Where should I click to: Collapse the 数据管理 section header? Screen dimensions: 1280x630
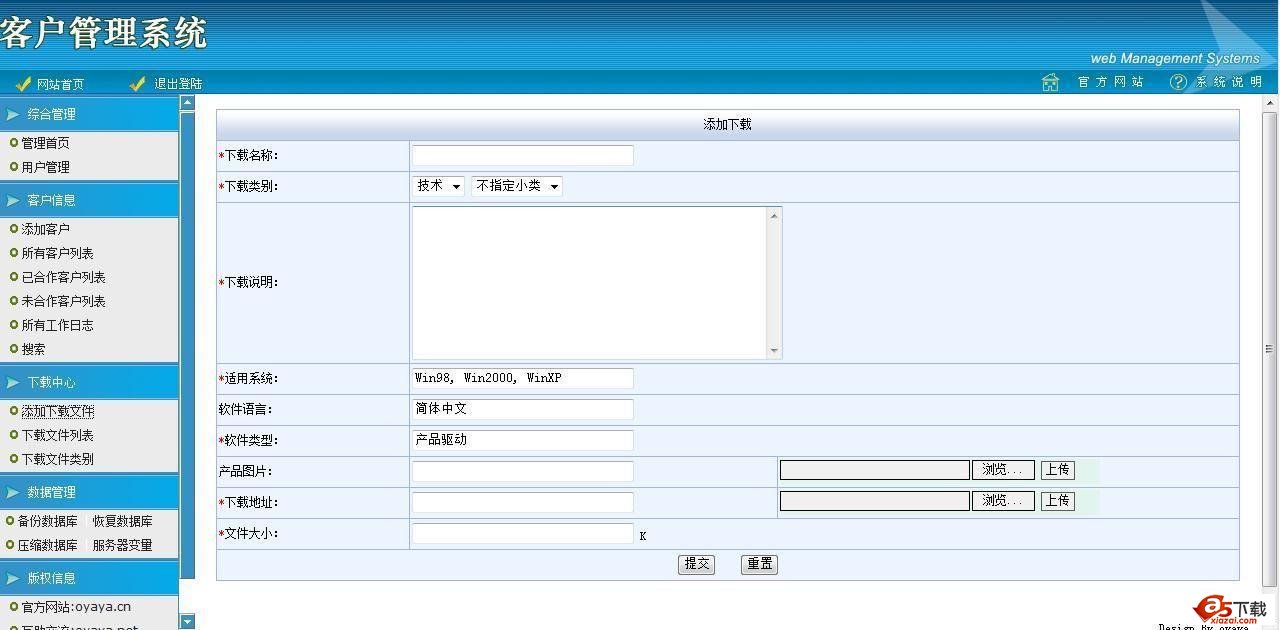tap(89, 492)
